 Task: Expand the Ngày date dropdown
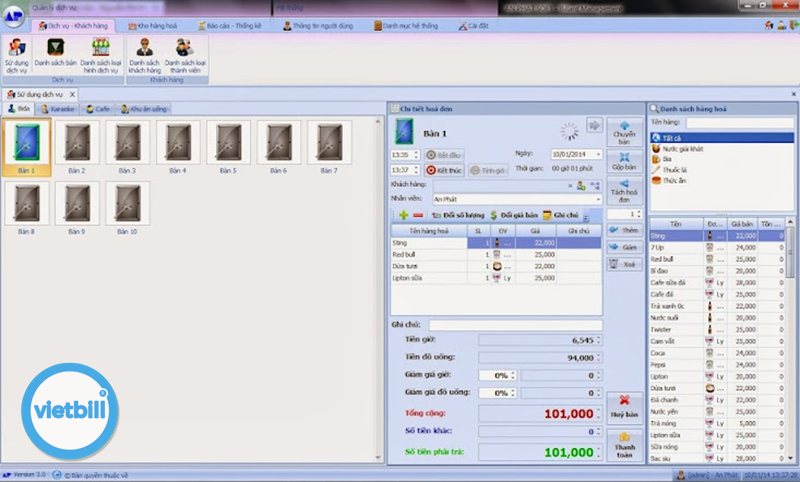pos(597,155)
